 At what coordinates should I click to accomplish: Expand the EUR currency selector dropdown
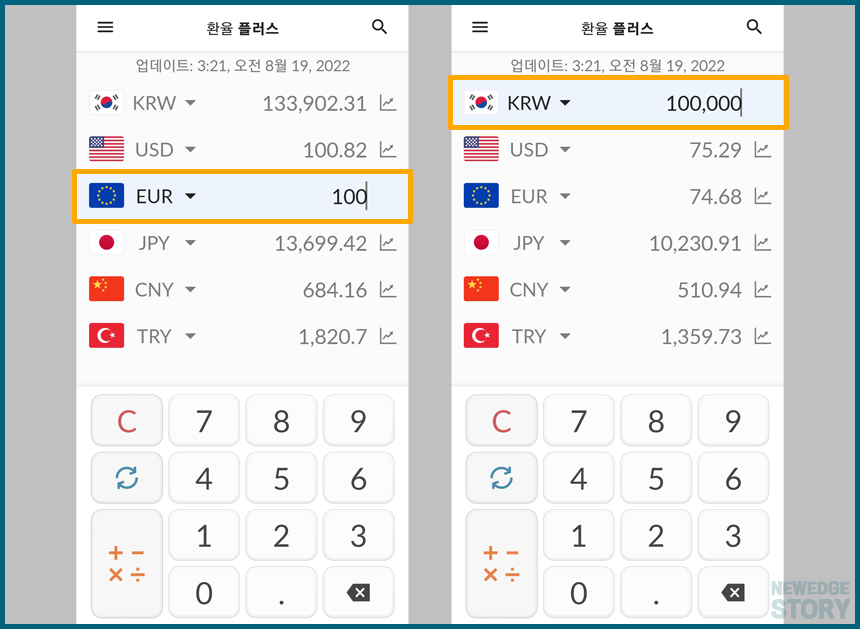(189, 196)
